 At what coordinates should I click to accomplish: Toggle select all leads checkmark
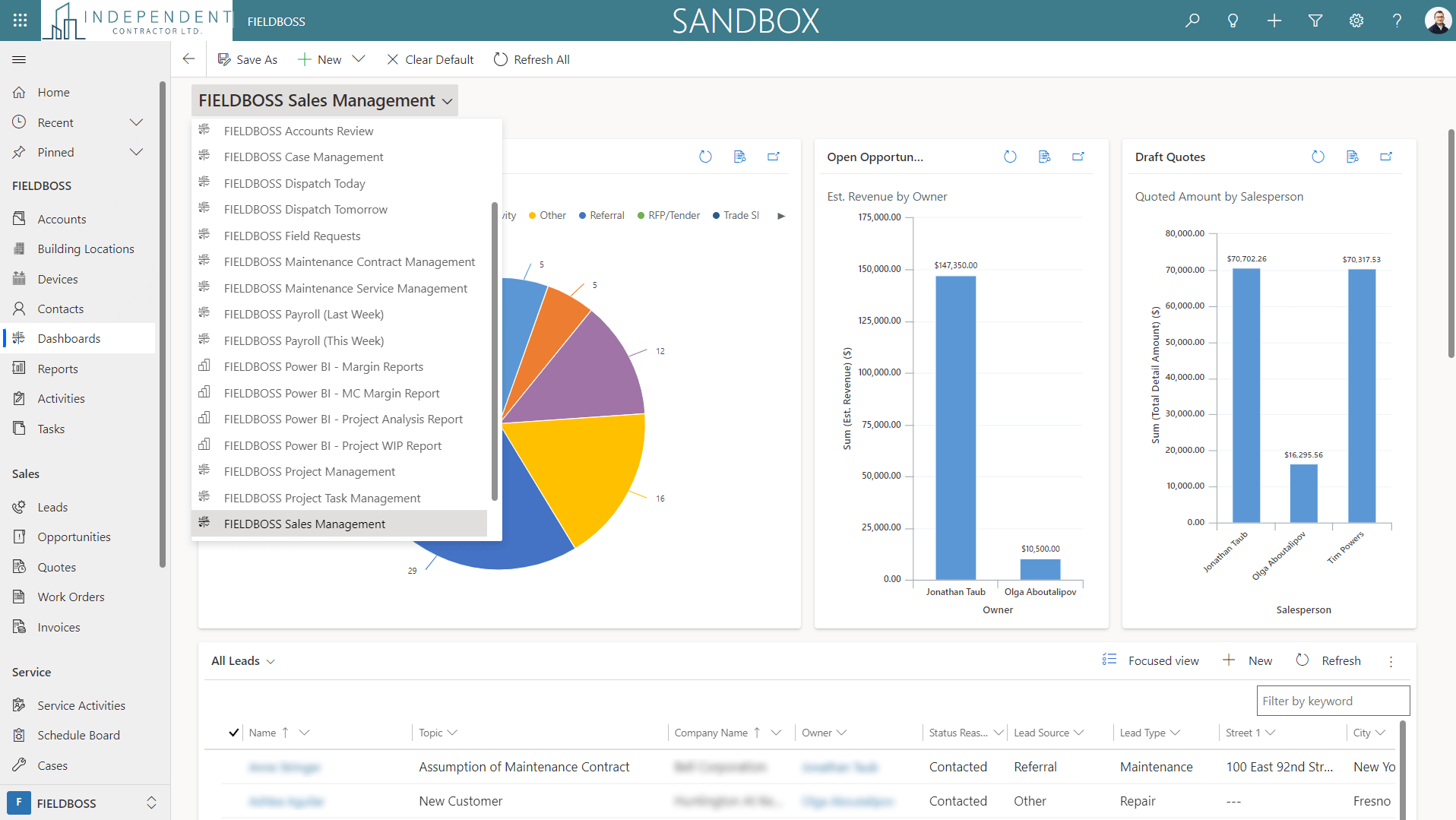click(234, 733)
